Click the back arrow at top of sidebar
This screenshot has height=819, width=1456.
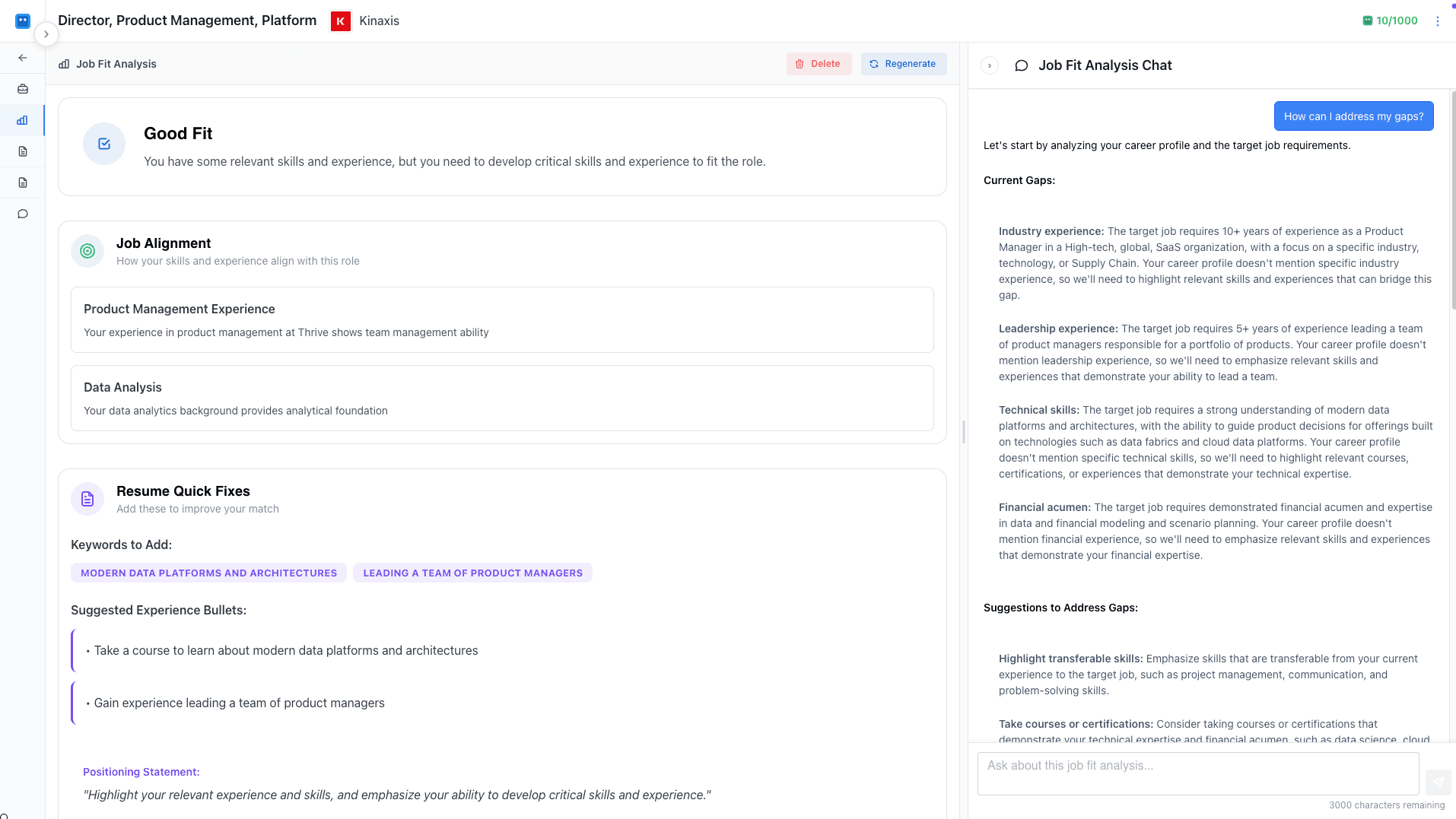[x=22, y=57]
